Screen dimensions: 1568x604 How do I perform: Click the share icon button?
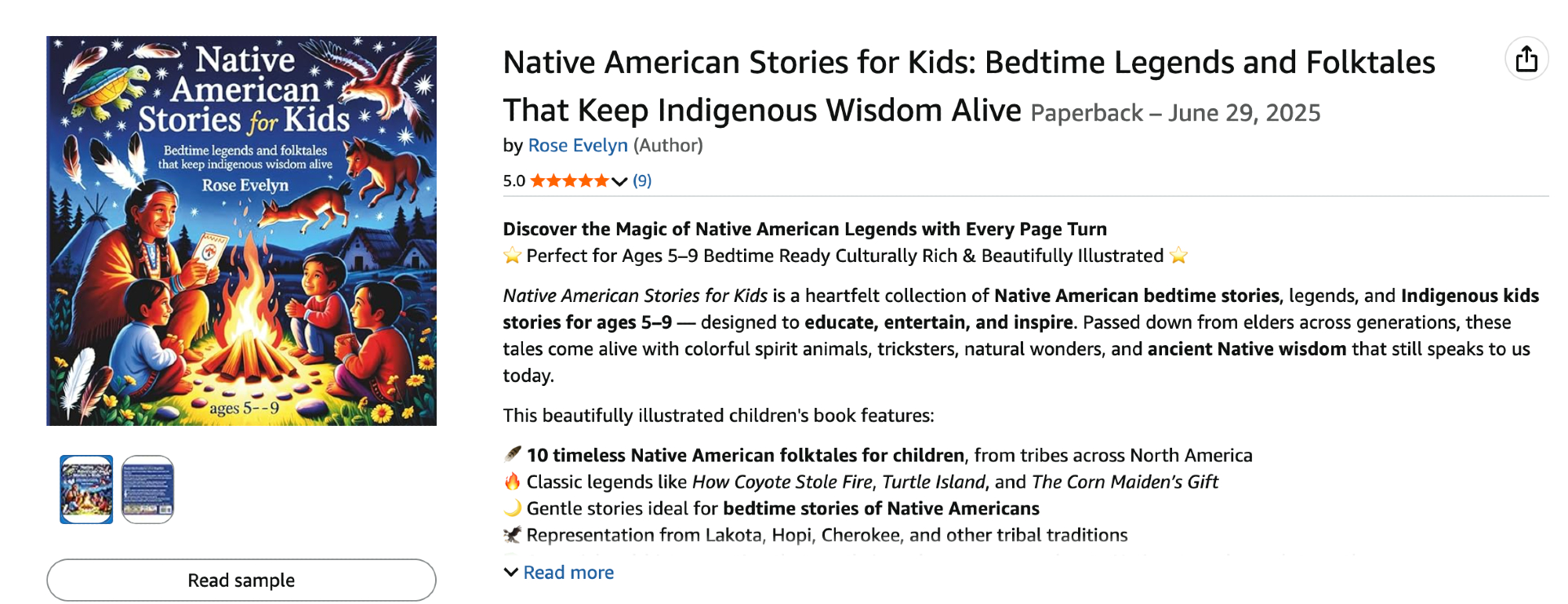[x=1526, y=59]
